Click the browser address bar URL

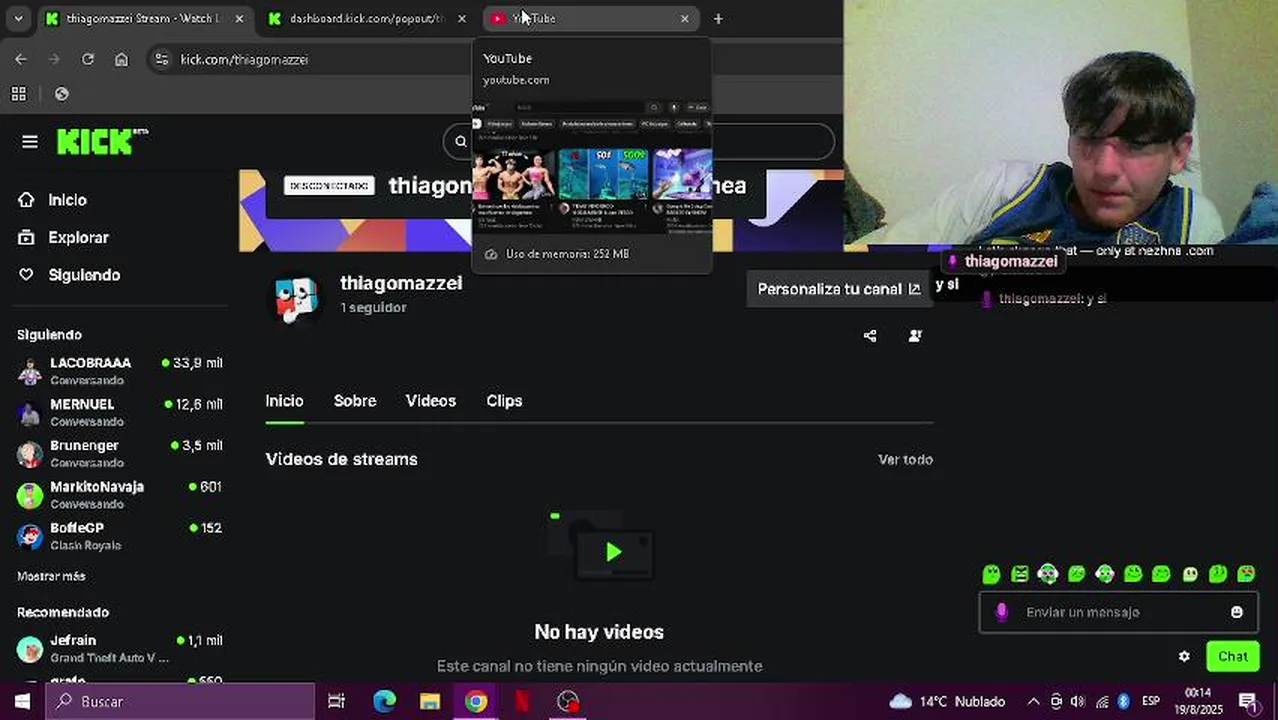click(x=244, y=60)
